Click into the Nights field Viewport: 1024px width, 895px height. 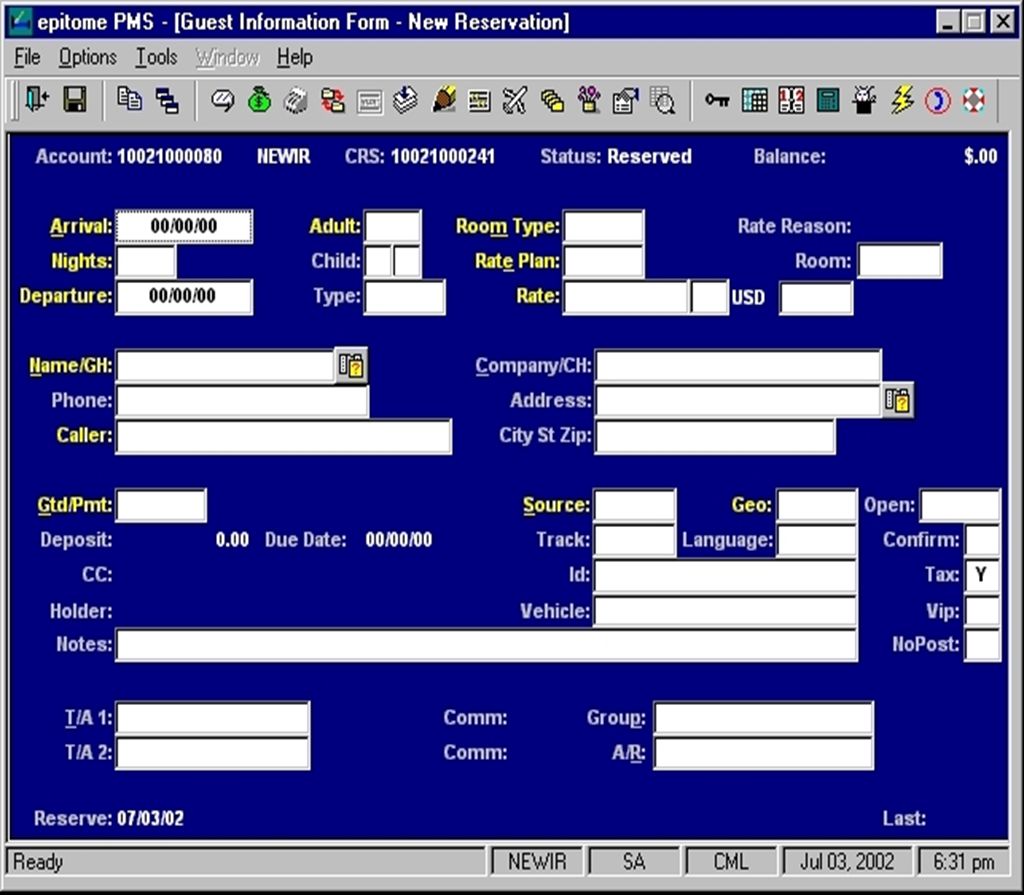click(x=146, y=261)
